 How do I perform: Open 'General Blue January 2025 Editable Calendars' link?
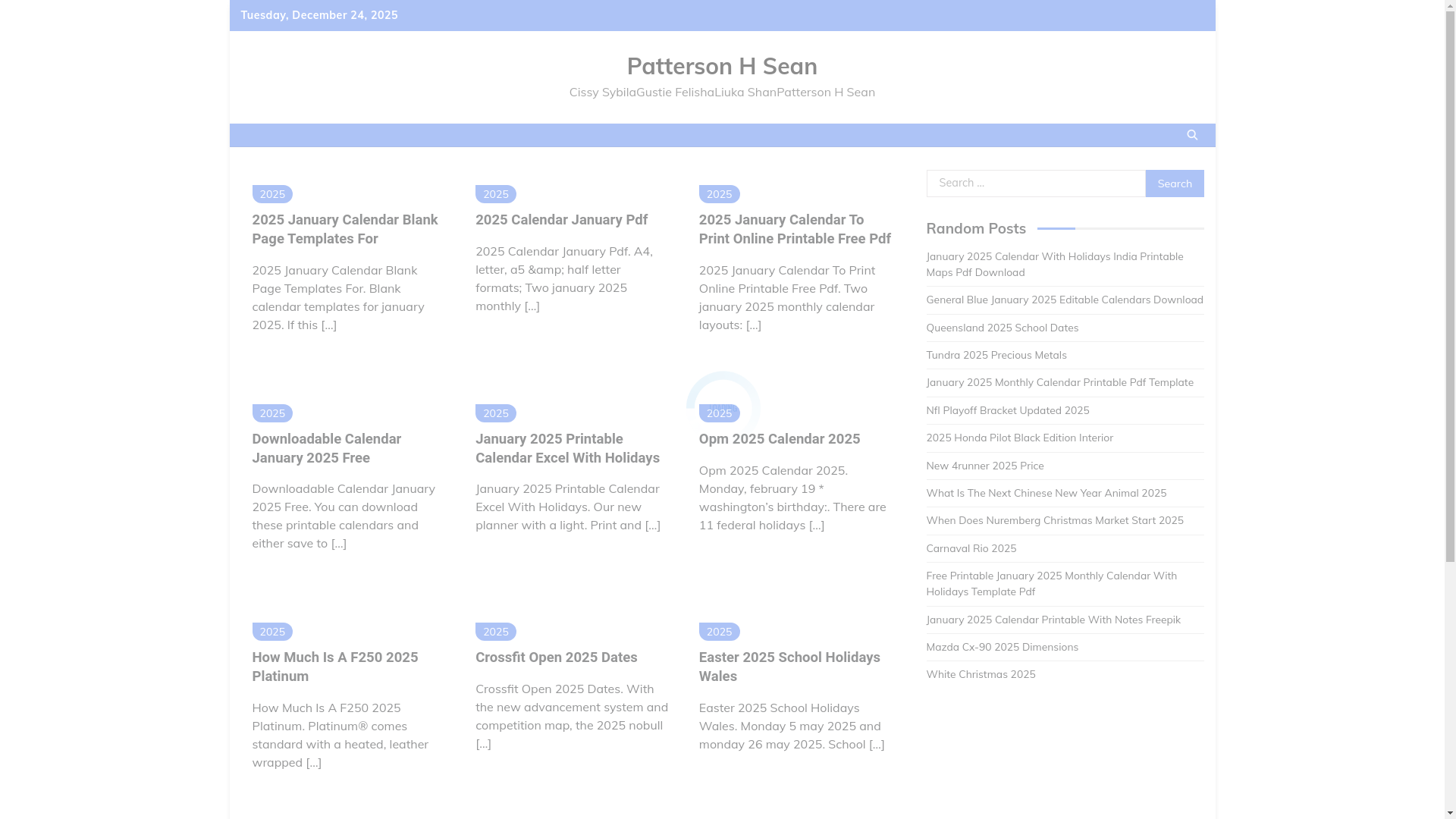[1065, 300]
